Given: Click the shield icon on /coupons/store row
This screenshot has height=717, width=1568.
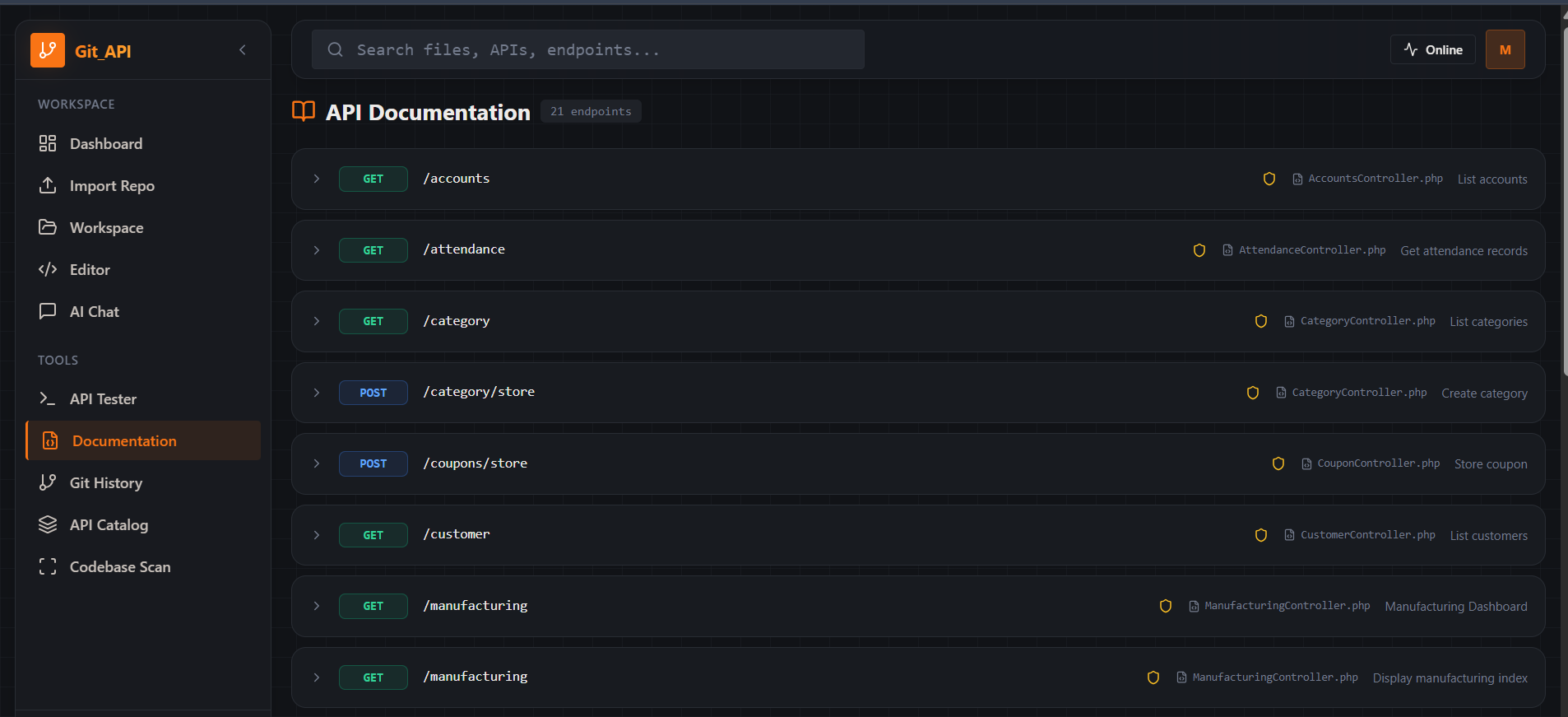Looking at the screenshot, I should click(1278, 463).
